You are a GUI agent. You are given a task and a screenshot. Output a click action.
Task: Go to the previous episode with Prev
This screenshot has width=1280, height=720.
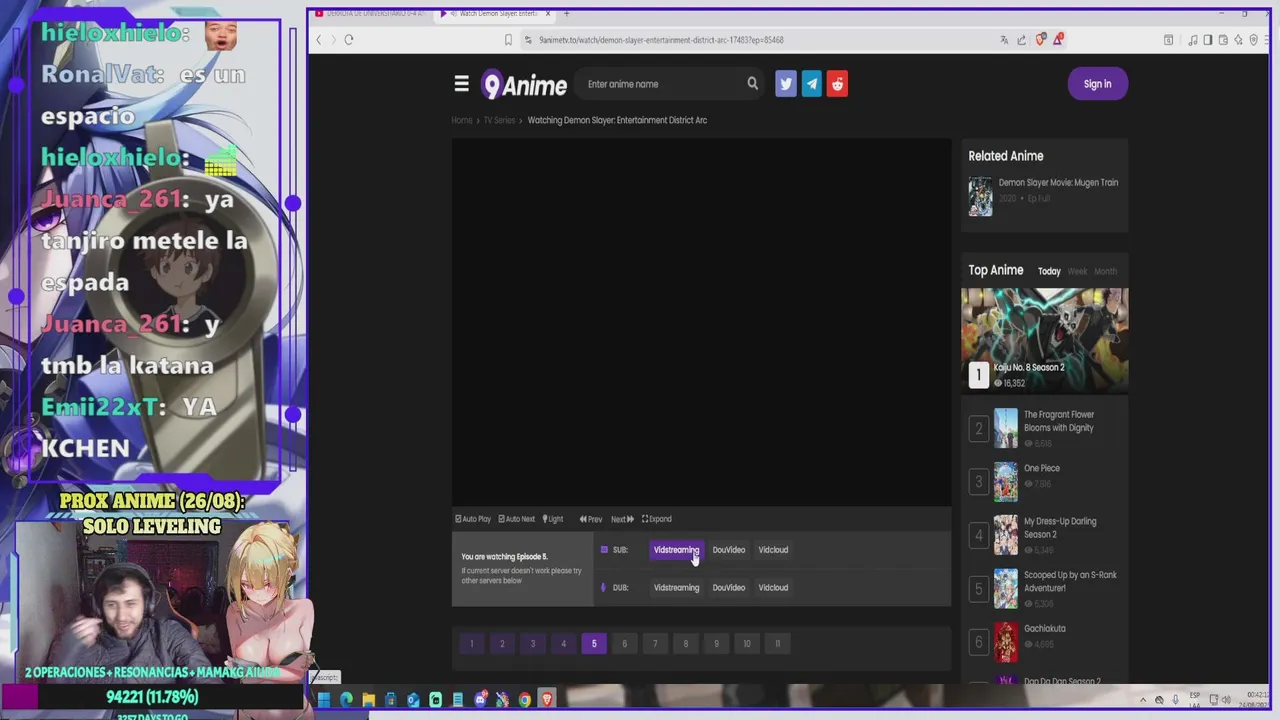(x=591, y=519)
